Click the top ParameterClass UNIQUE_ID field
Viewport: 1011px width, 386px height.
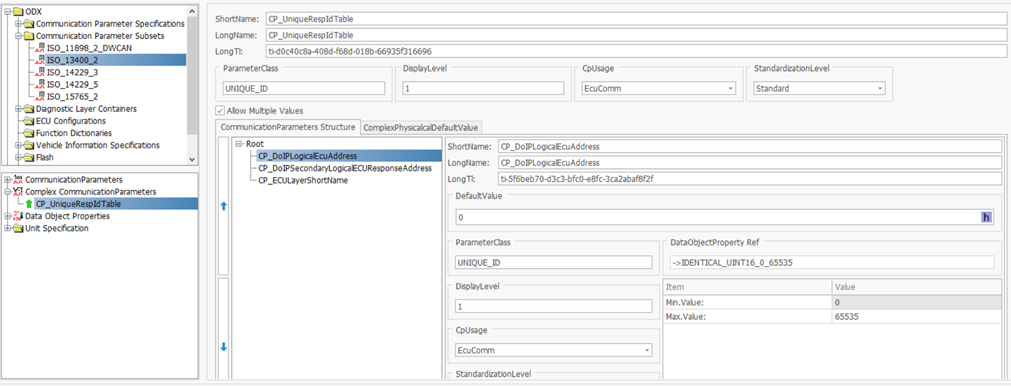click(304, 89)
